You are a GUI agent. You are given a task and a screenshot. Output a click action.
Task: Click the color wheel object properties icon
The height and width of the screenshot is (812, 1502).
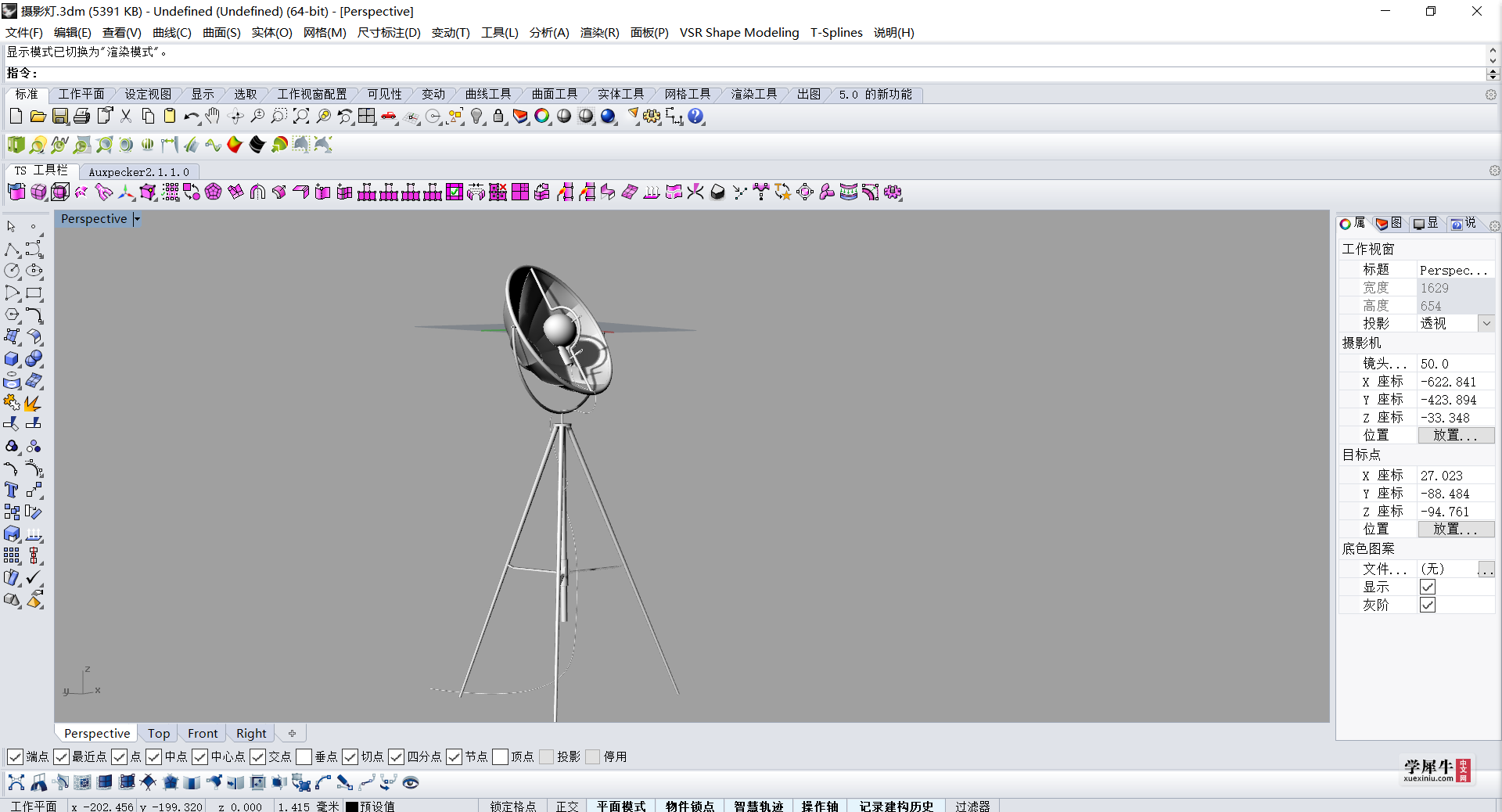click(x=542, y=117)
